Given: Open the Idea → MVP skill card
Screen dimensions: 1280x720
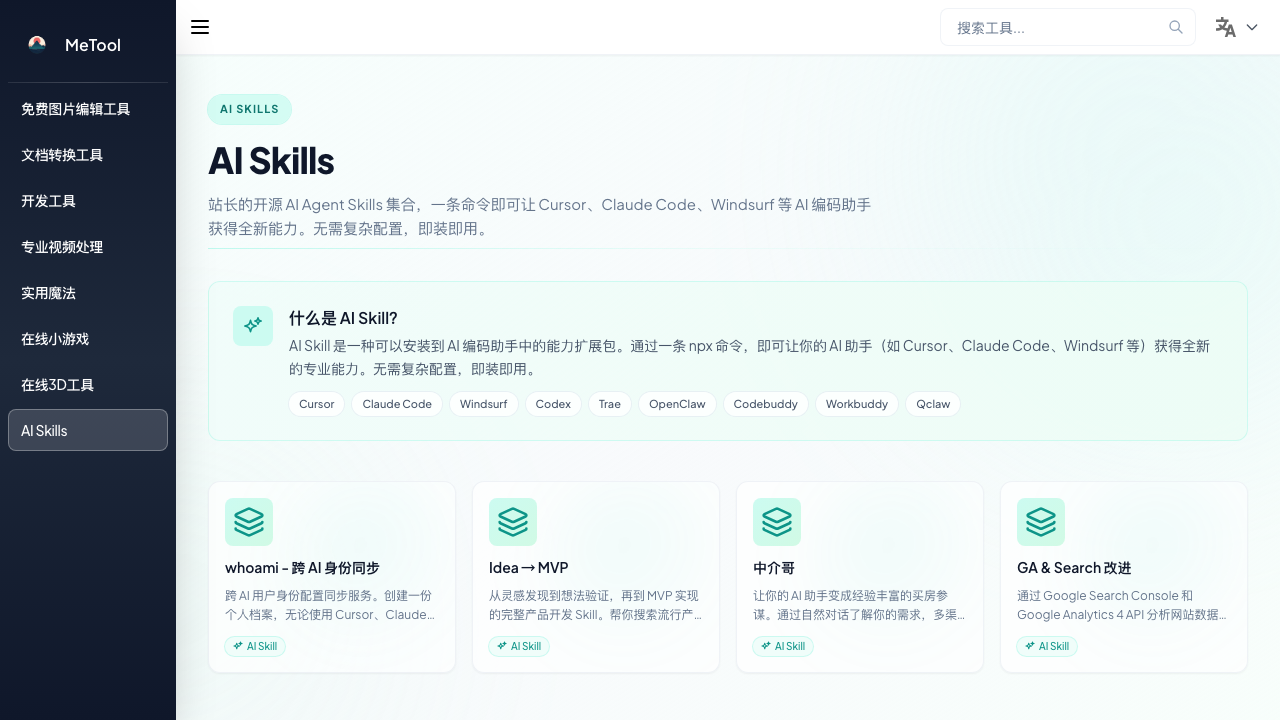Looking at the screenshot, I should (x=596, y=577).
